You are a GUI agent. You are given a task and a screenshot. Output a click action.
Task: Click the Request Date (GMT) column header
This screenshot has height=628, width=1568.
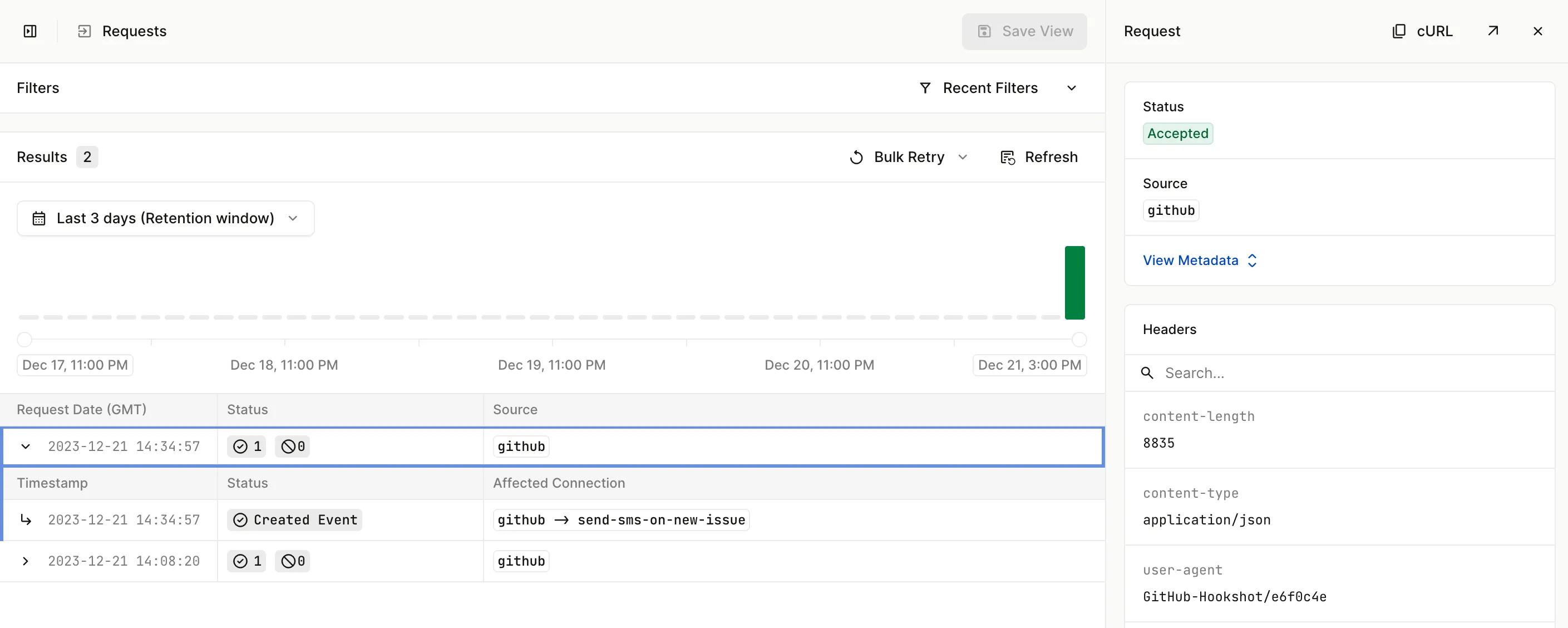(82, 409)
